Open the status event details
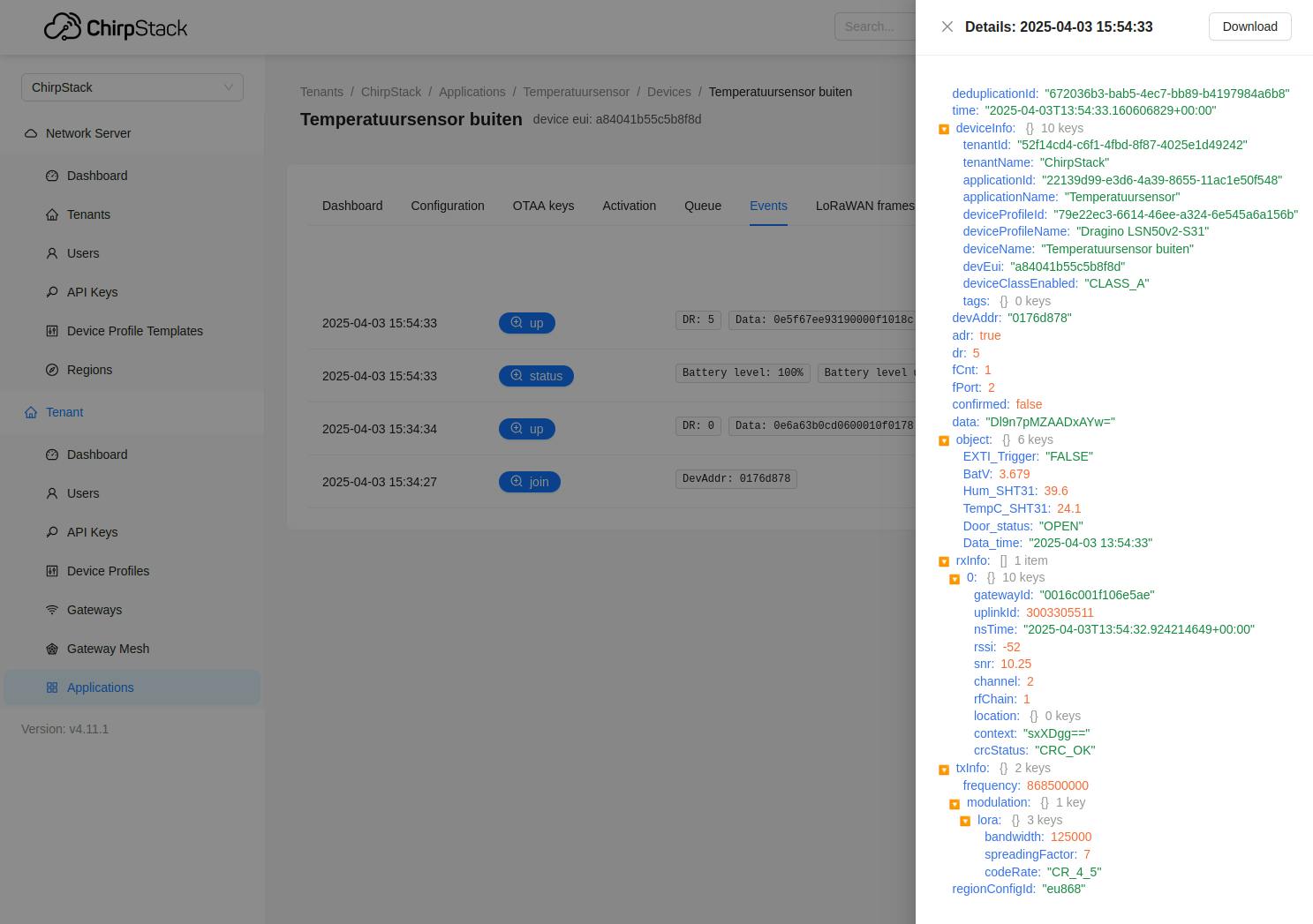This screenshot has height=924, width=1313. click(x=536, y=376)
